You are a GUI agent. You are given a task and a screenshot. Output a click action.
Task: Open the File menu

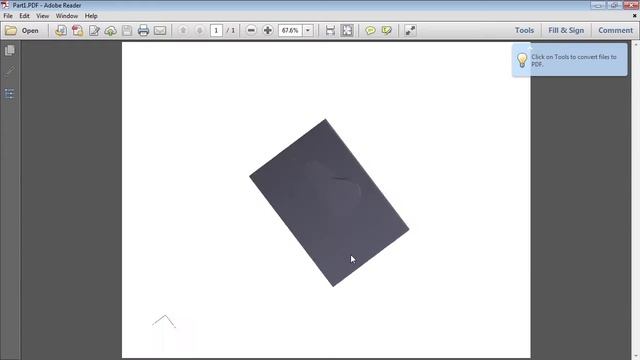(8, 16)
